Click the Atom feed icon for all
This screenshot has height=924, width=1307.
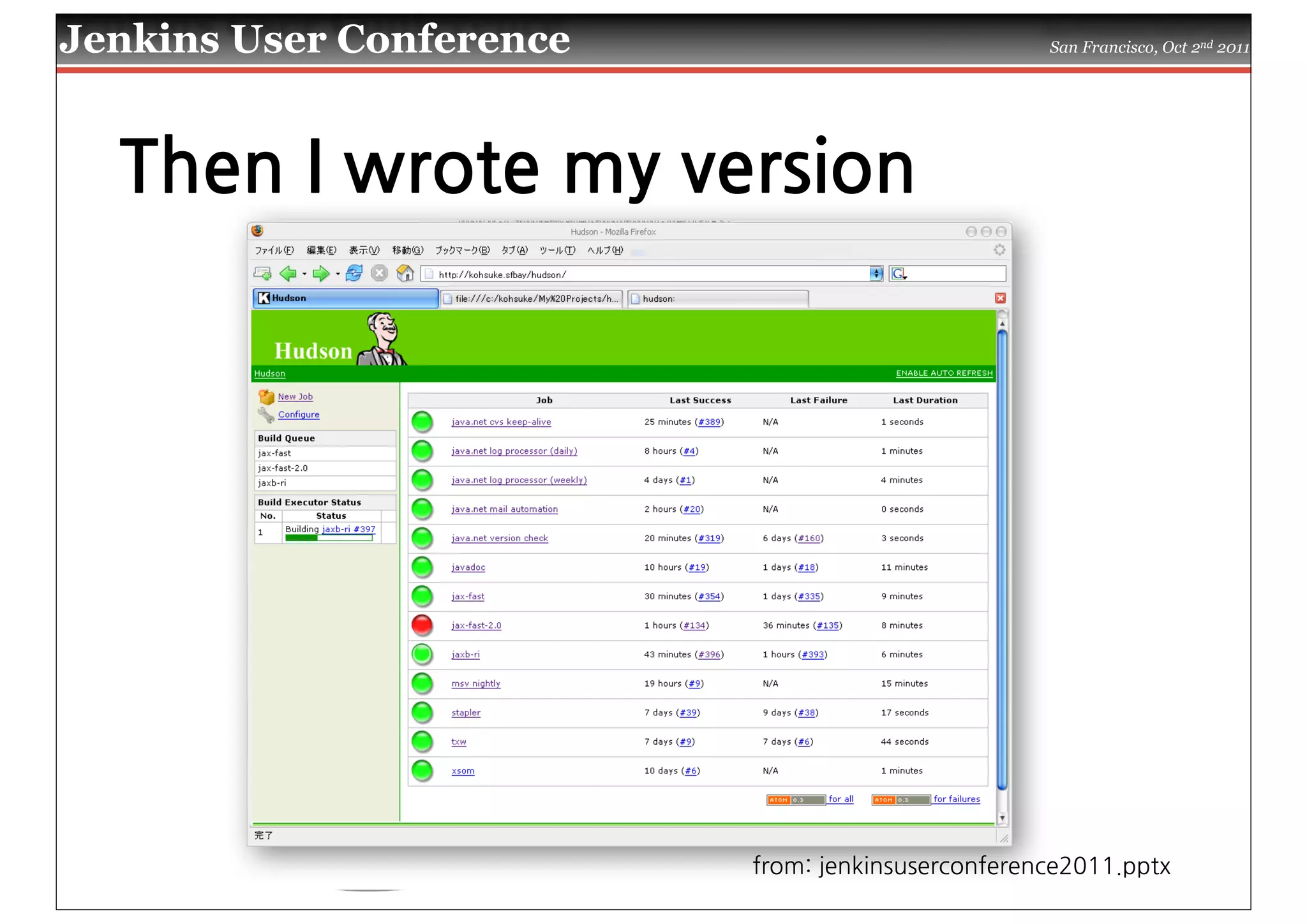click(x=795, y=800)
